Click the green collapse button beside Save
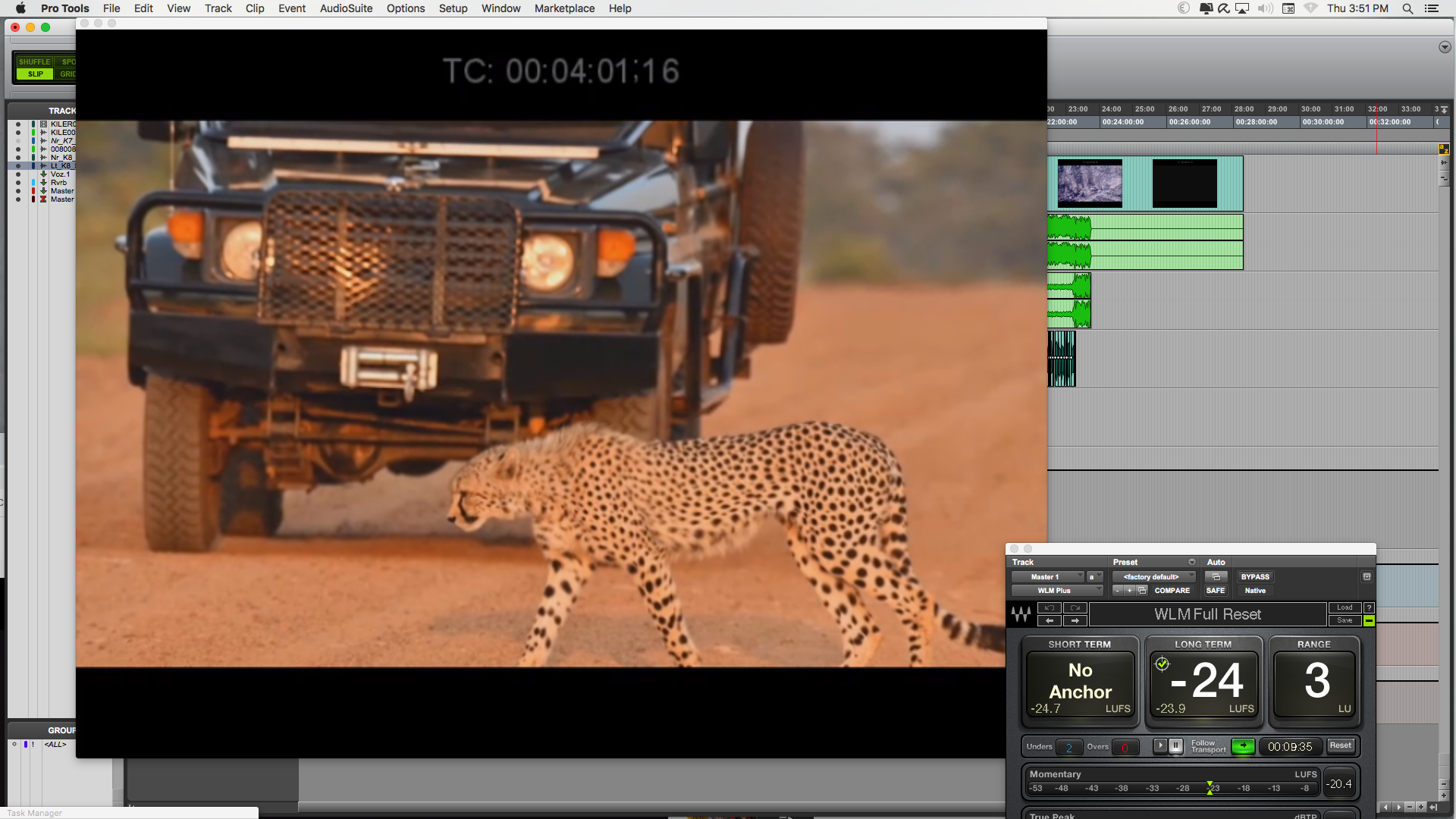1456x819 pixels. pyautogui.click(x=1369, y=620)
